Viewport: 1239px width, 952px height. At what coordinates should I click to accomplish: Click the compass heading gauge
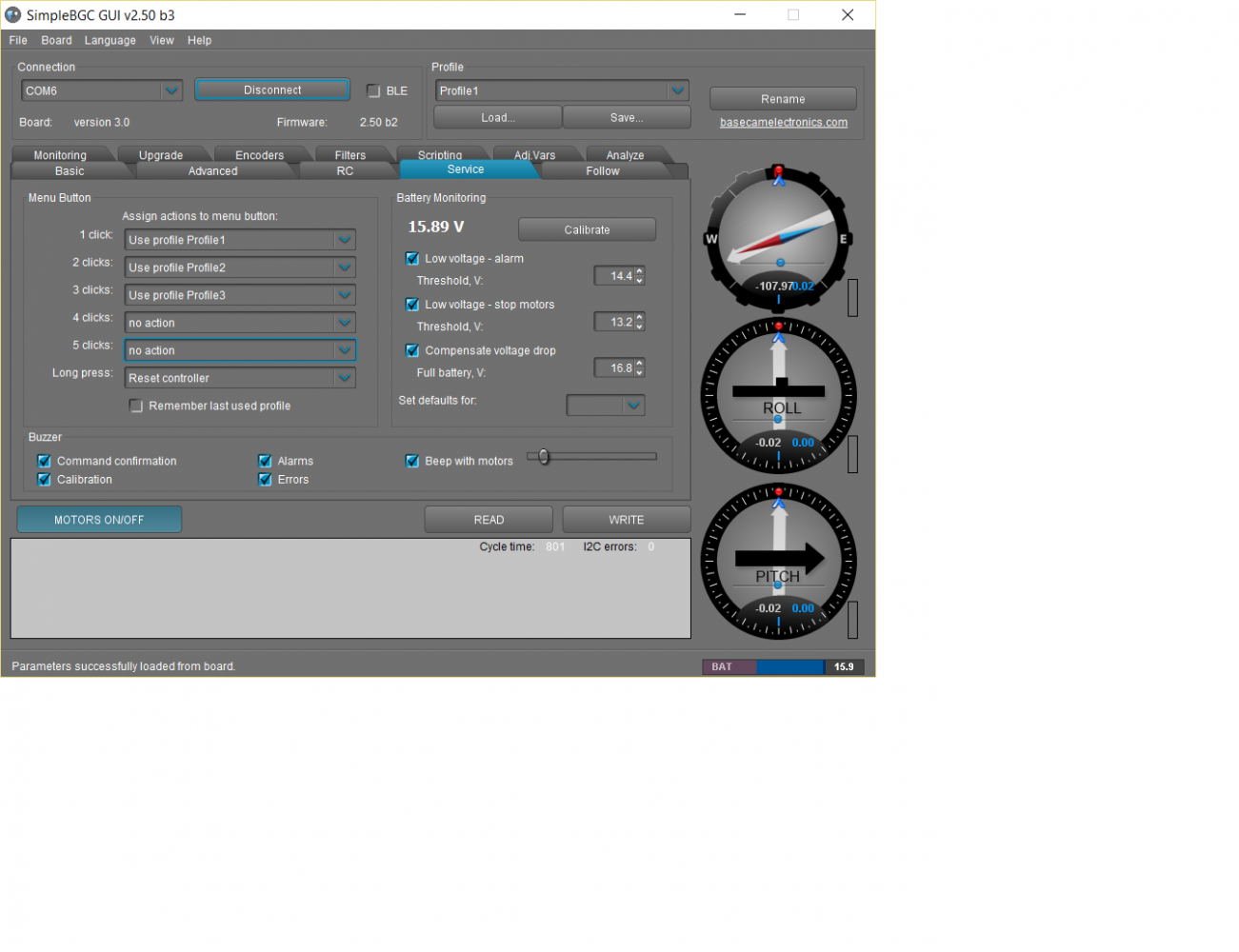(x=778, y=238)
